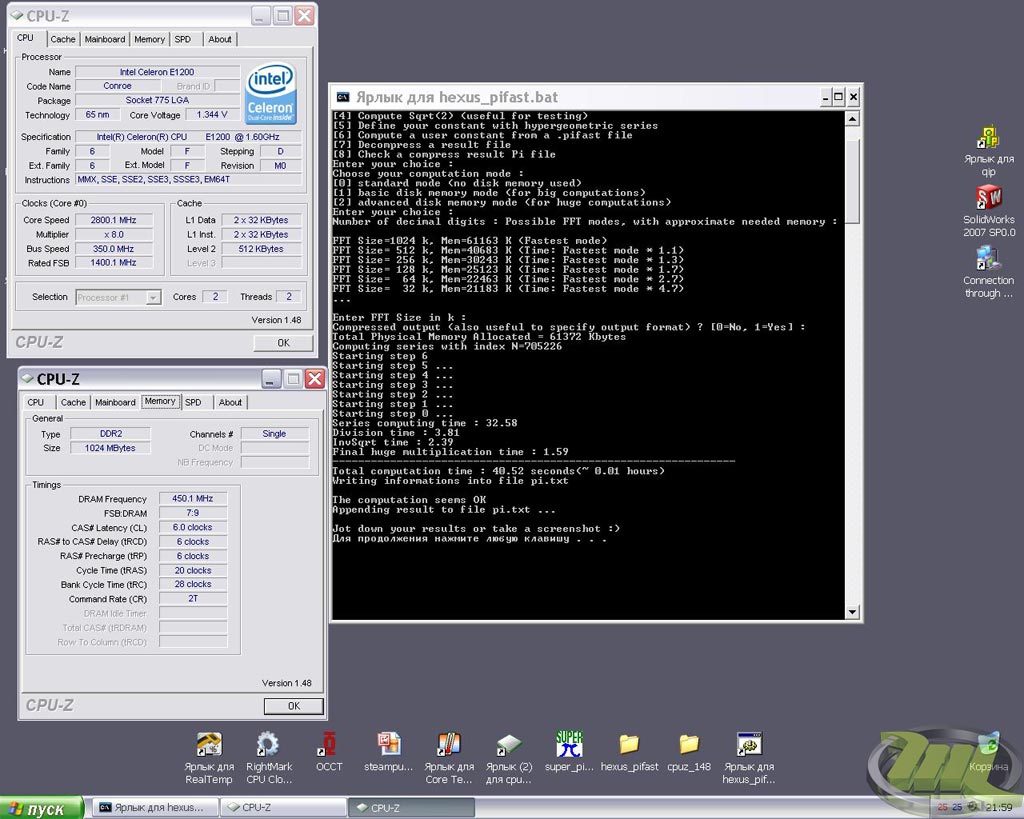Expand the Processor #1 selection dropdown
The height and width of the screenshot is (819, 1024).
(153, 297)
